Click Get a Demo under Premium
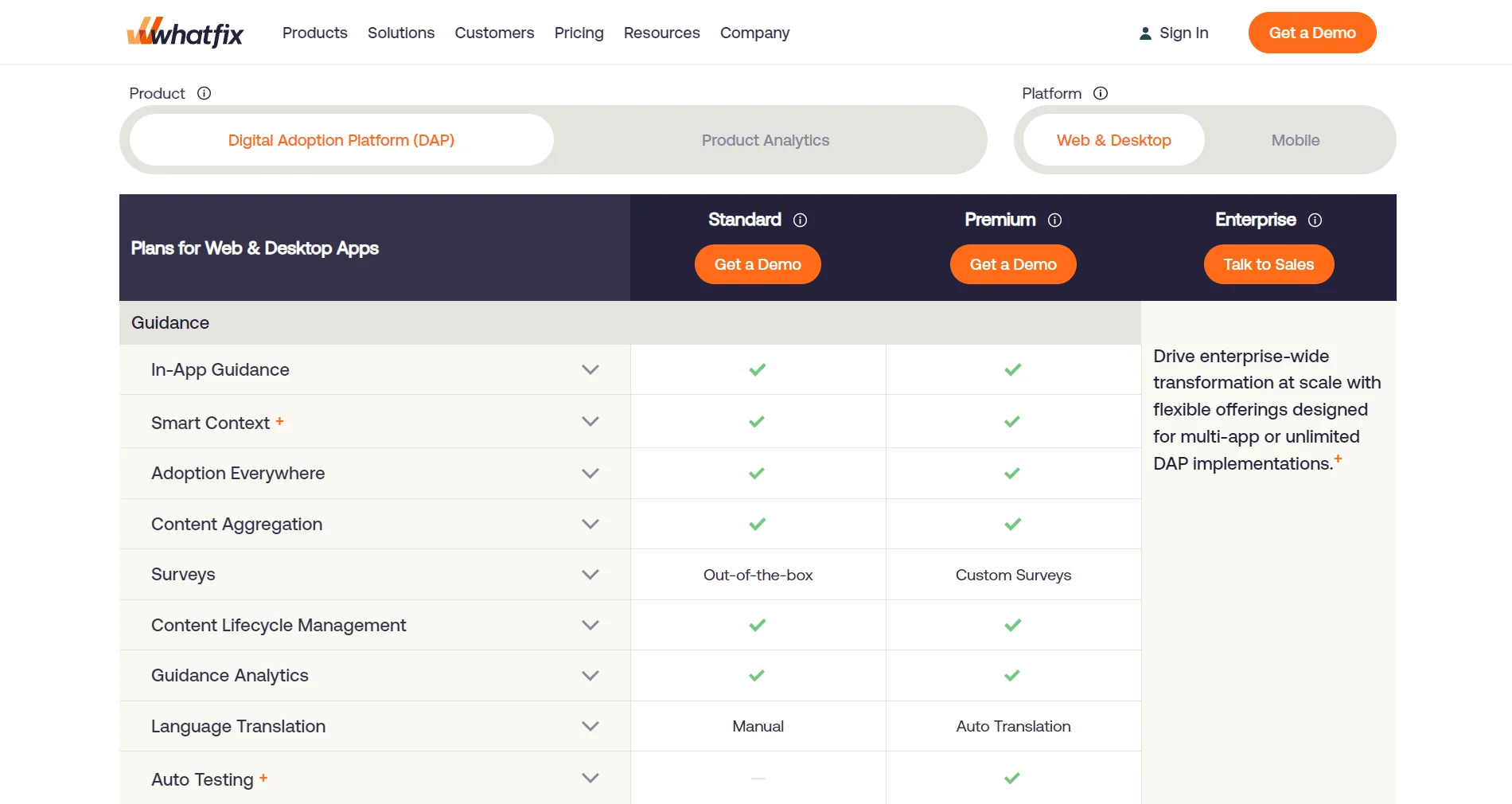The width and height of the screenshot is (1512, 804). 1012,264
